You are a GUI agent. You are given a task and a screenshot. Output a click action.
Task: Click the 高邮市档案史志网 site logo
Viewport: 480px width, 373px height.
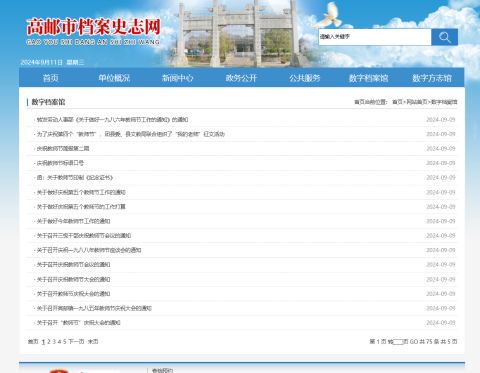click(93, 31)
